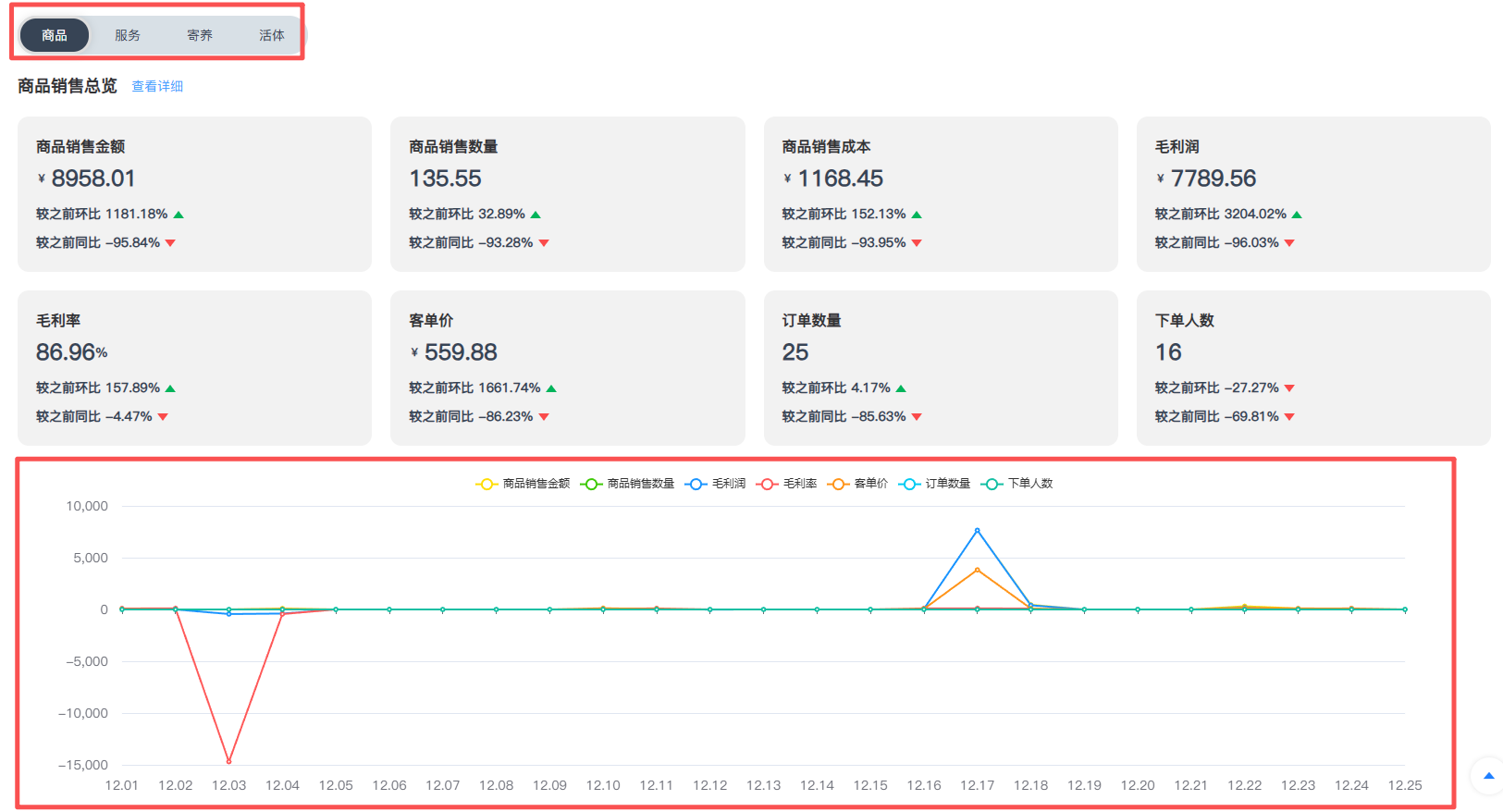Toggle 商品销售金额 series in chart legend
Screen dimensions: 1503x812
[x=523, y=484]
